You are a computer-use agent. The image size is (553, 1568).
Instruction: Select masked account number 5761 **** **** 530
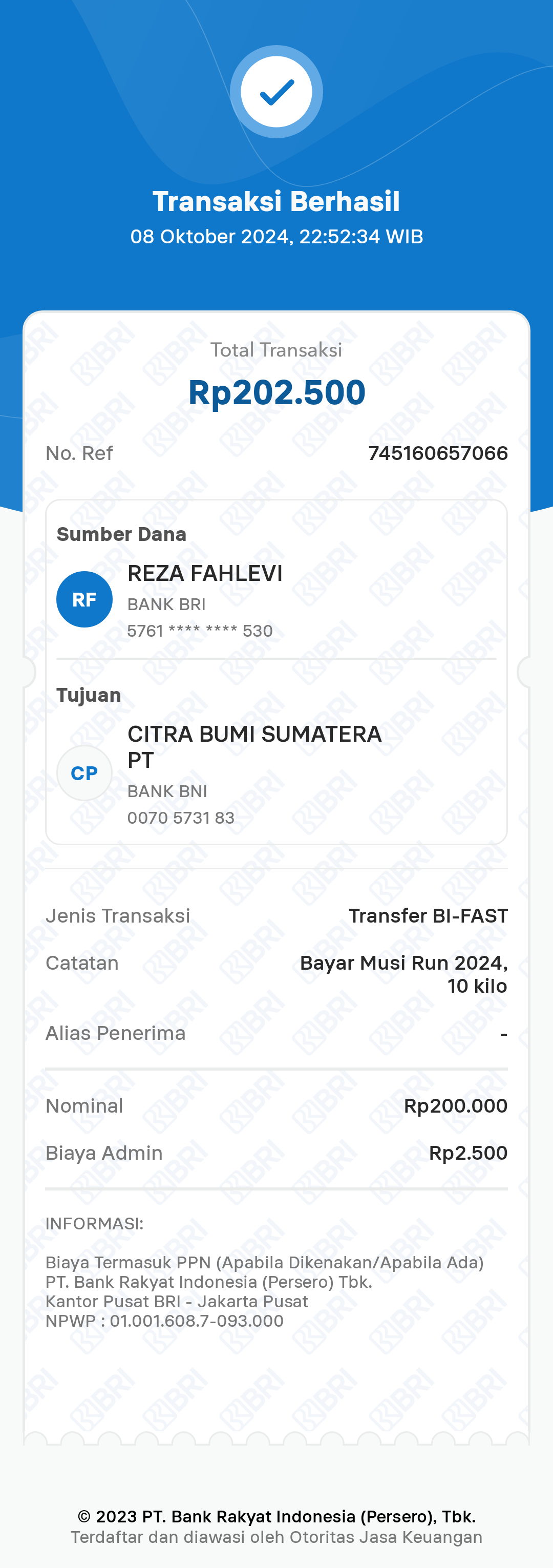200,631
